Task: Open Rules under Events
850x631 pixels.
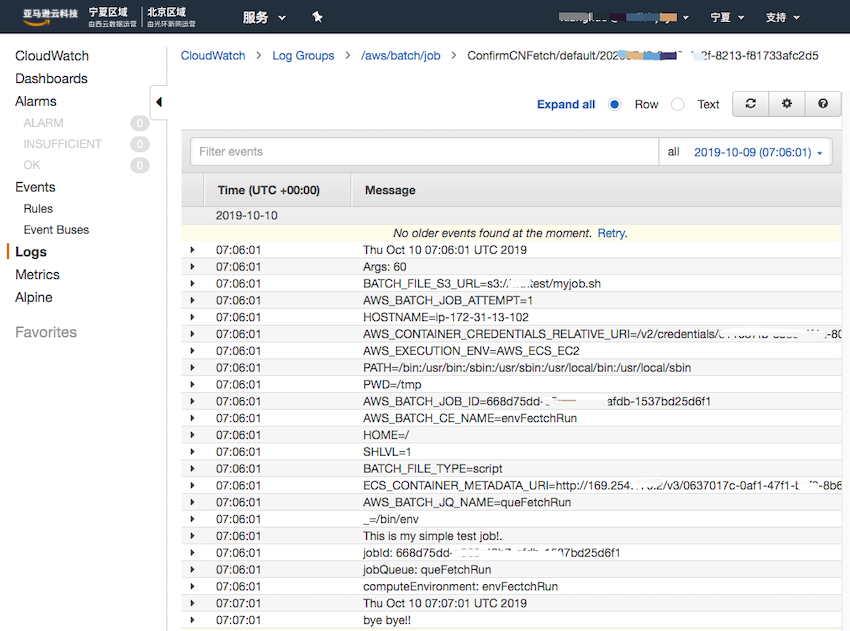Action: (x=38, y=209)
